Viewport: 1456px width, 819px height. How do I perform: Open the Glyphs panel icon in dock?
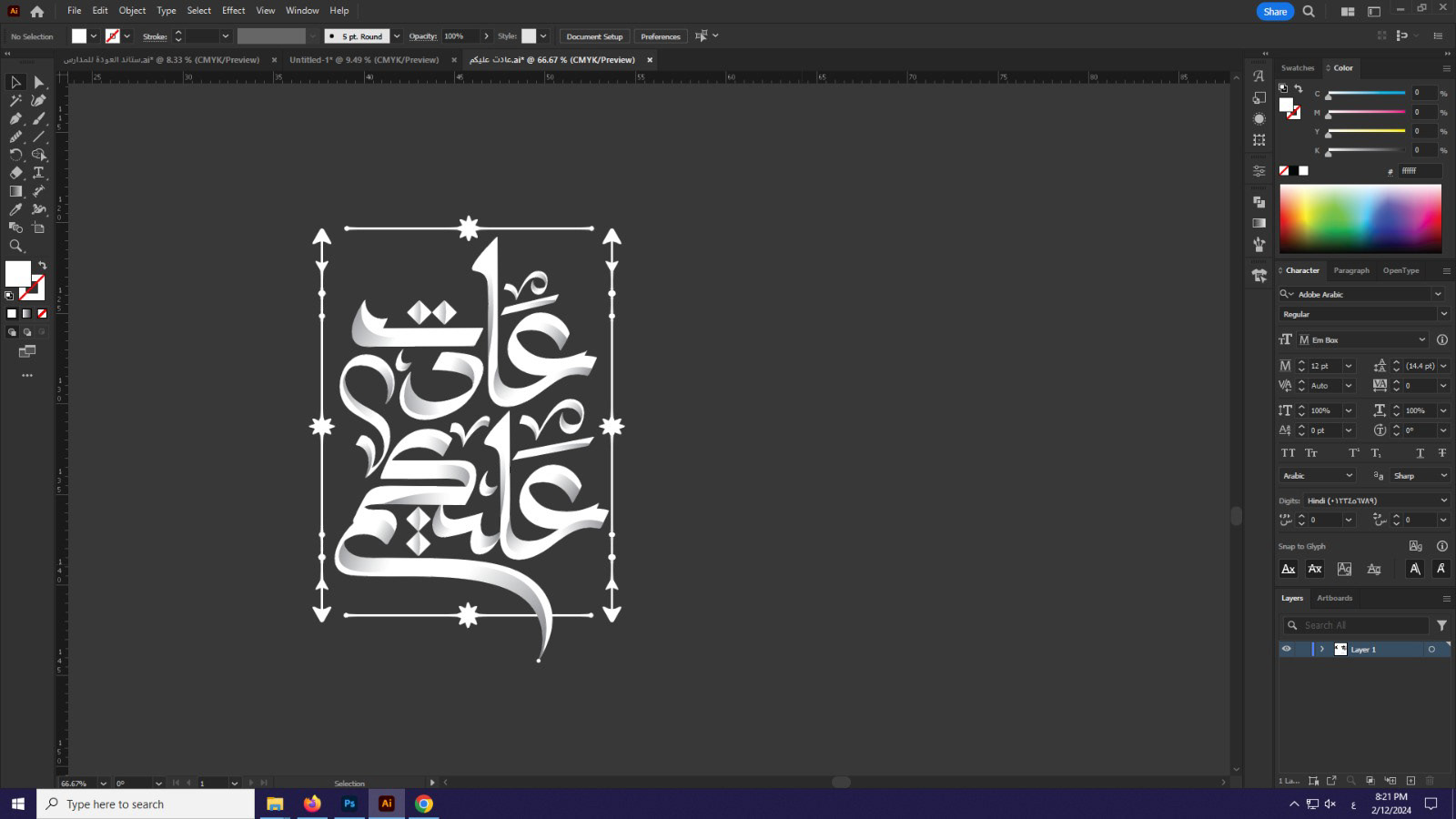[1259, 76]
